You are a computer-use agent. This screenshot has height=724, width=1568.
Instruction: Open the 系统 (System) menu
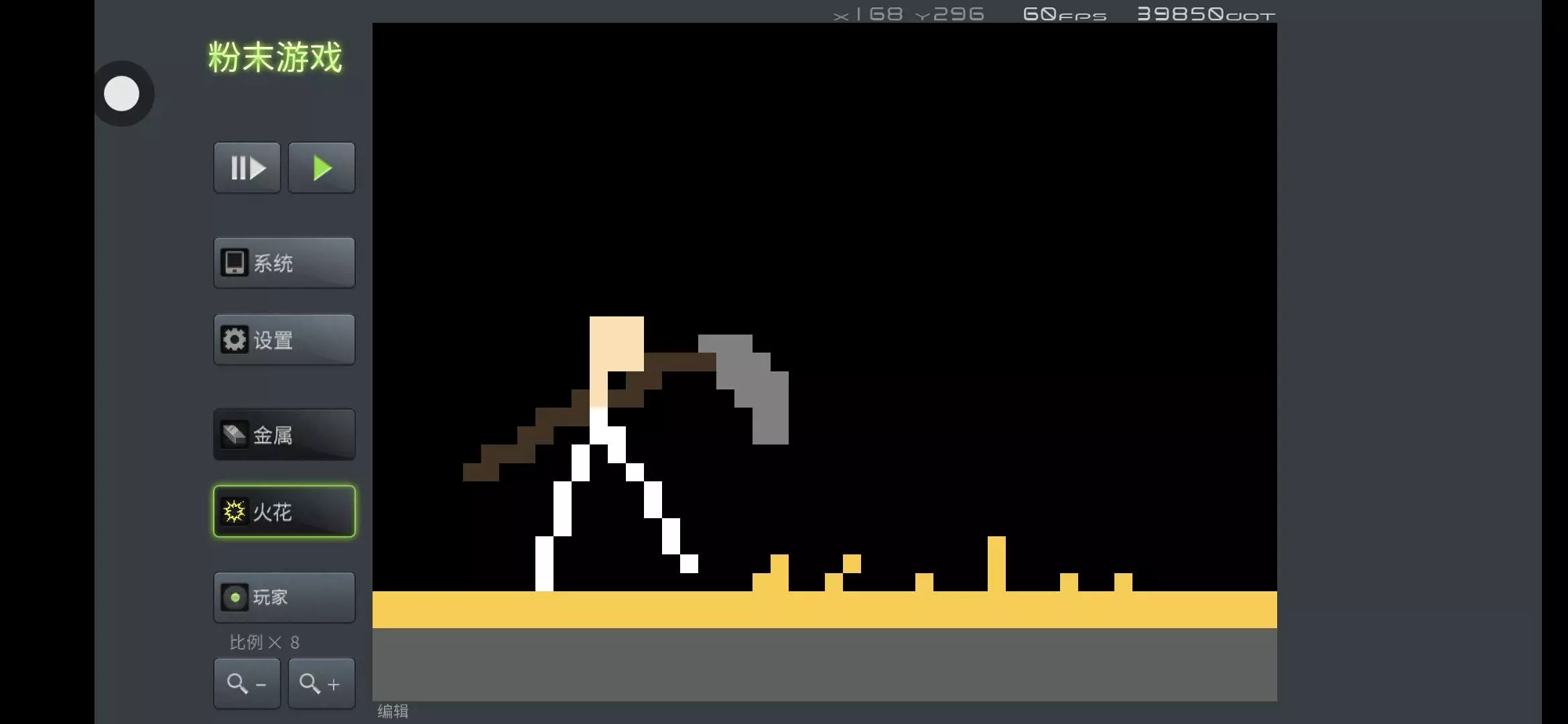click(284, 263)
